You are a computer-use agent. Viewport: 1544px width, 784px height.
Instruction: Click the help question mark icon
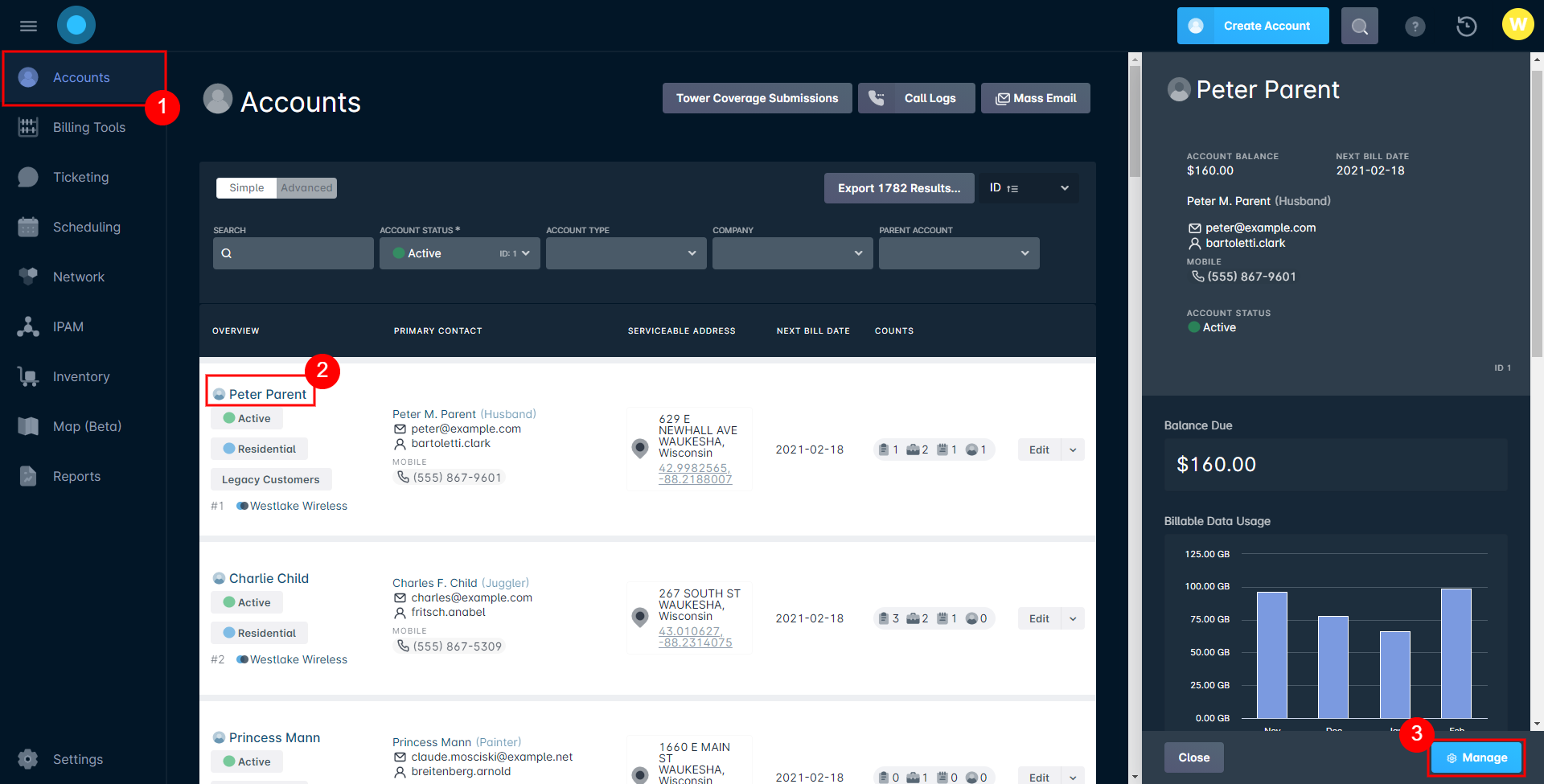point(1415,26)
